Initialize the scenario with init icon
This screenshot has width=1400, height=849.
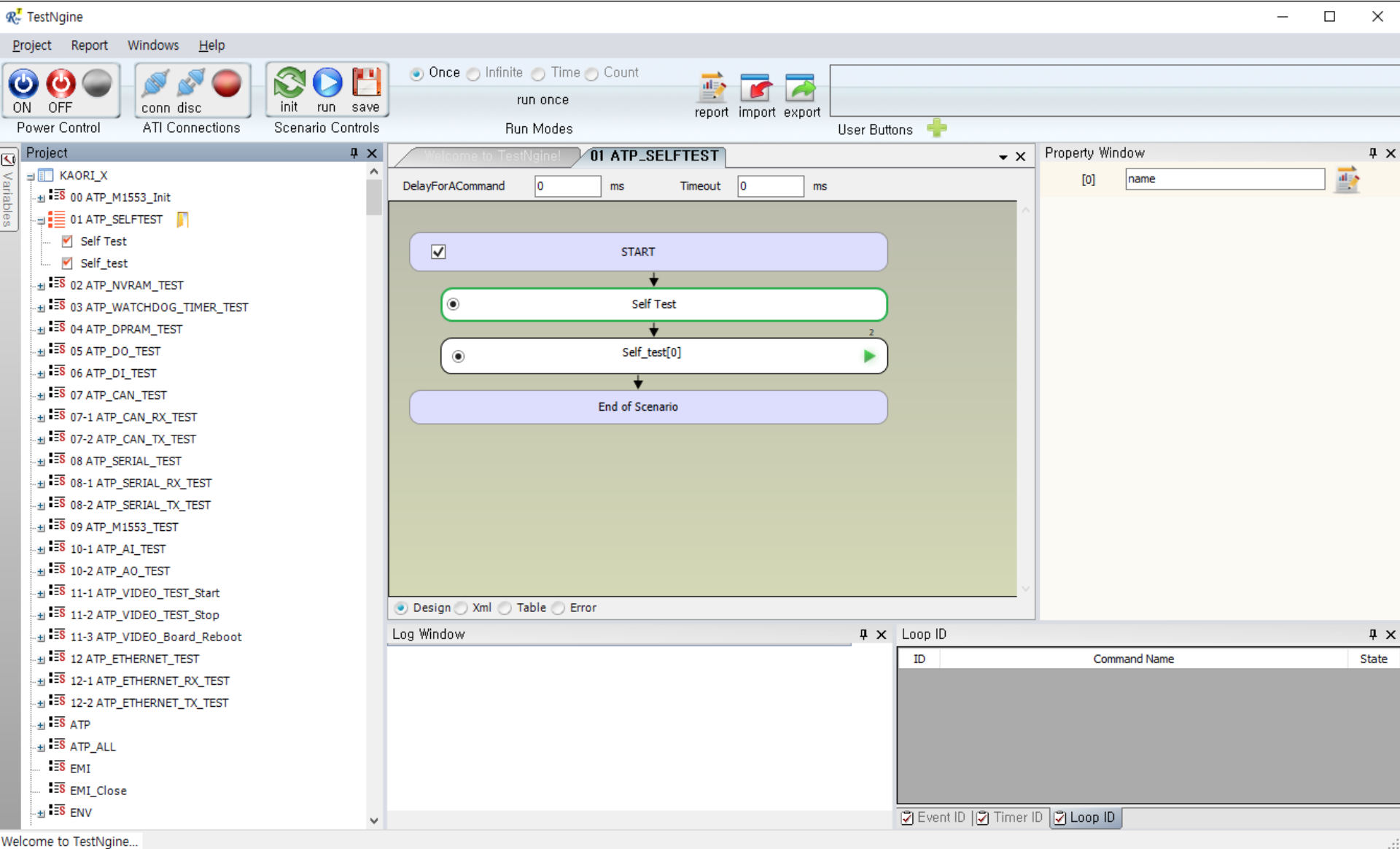(289, 82)
